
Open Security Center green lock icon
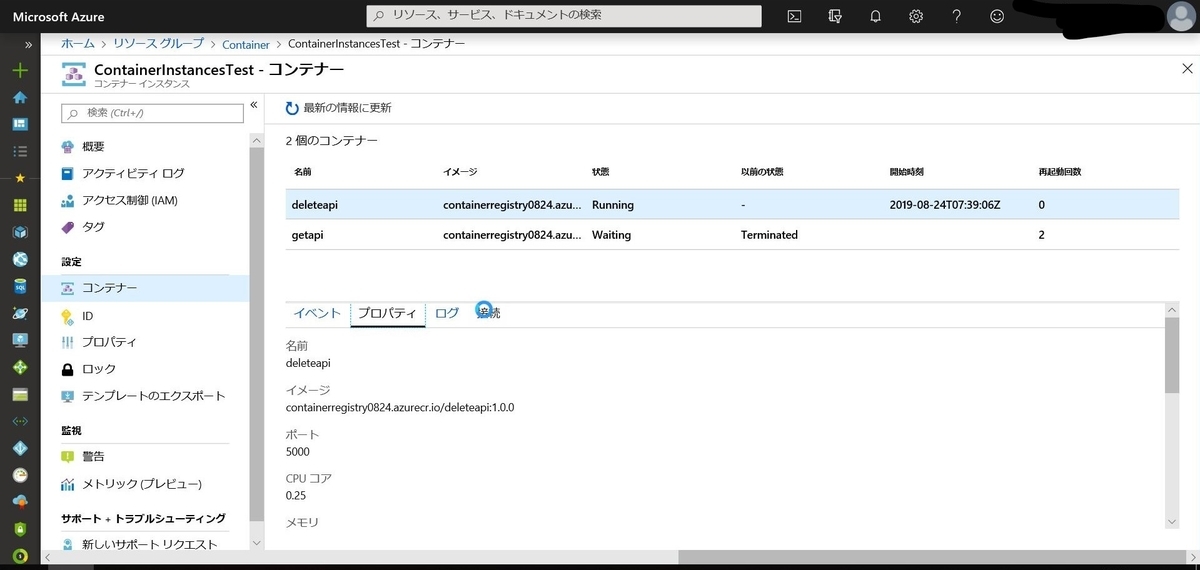19,529
